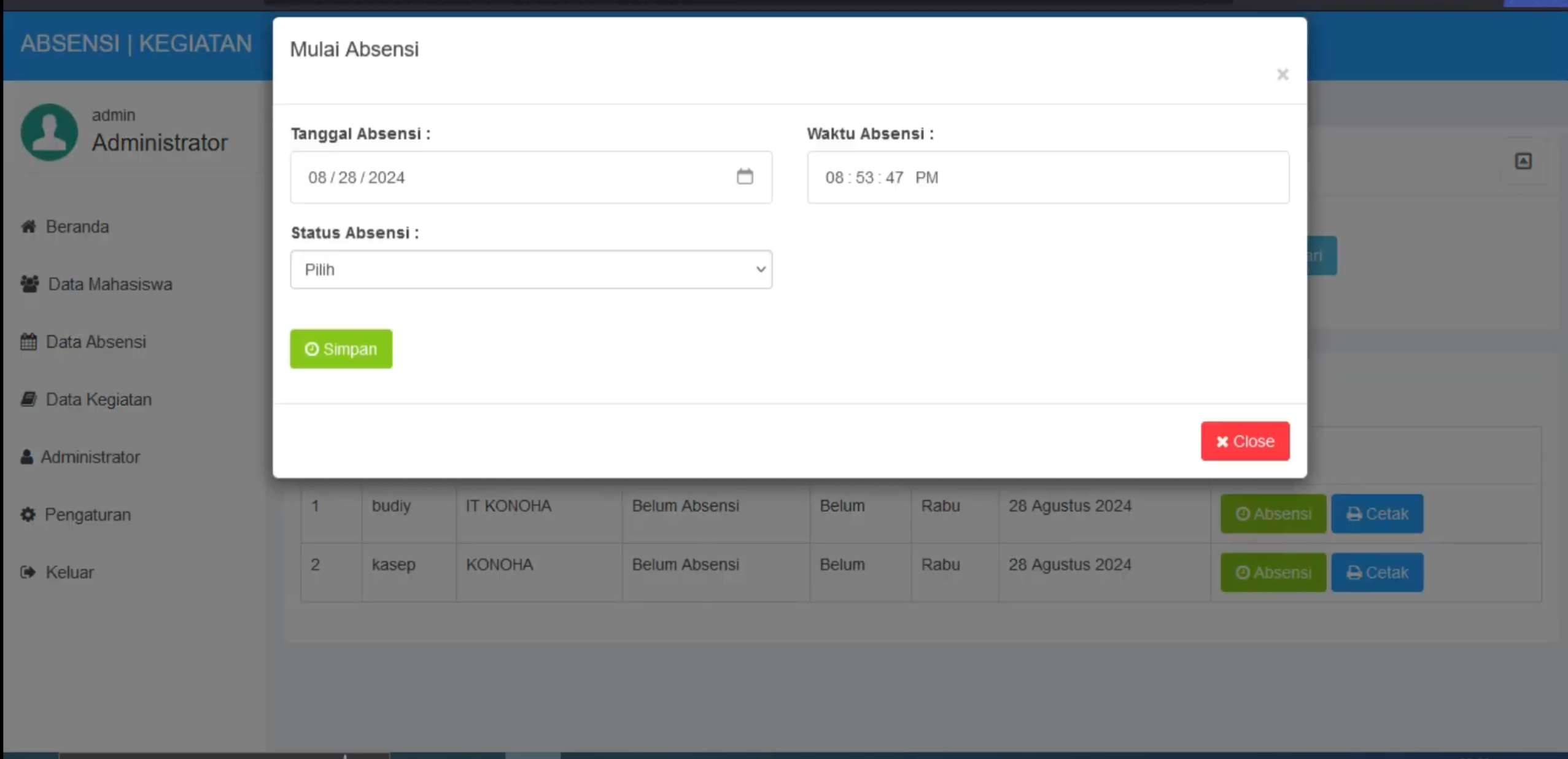Screen dimensions: 1568x759
Task: Click Cetak button in kasep row
Action: click(1377, 573)
